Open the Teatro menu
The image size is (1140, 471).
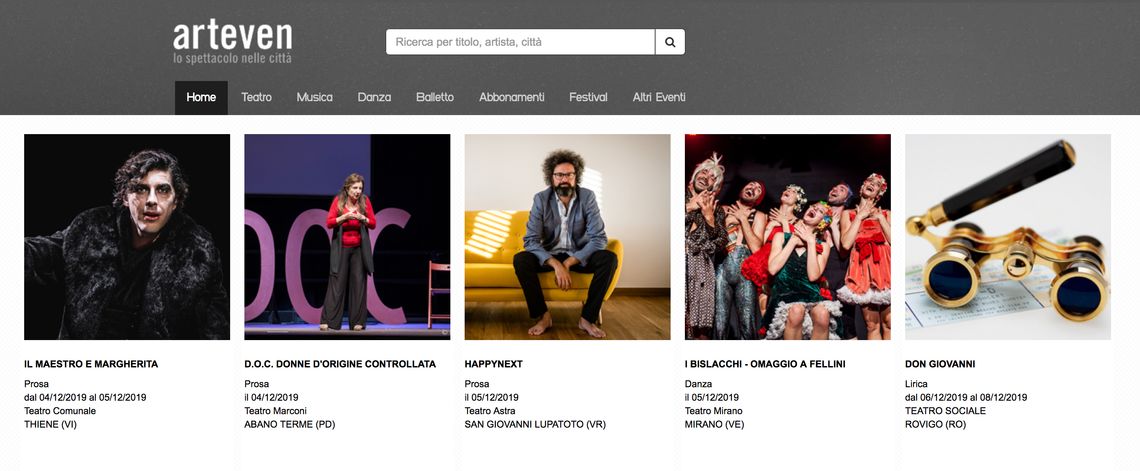tap(256, 98)
